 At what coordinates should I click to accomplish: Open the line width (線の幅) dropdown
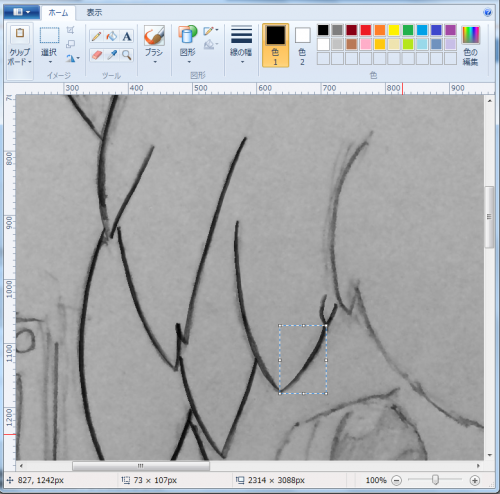point(241,45)
